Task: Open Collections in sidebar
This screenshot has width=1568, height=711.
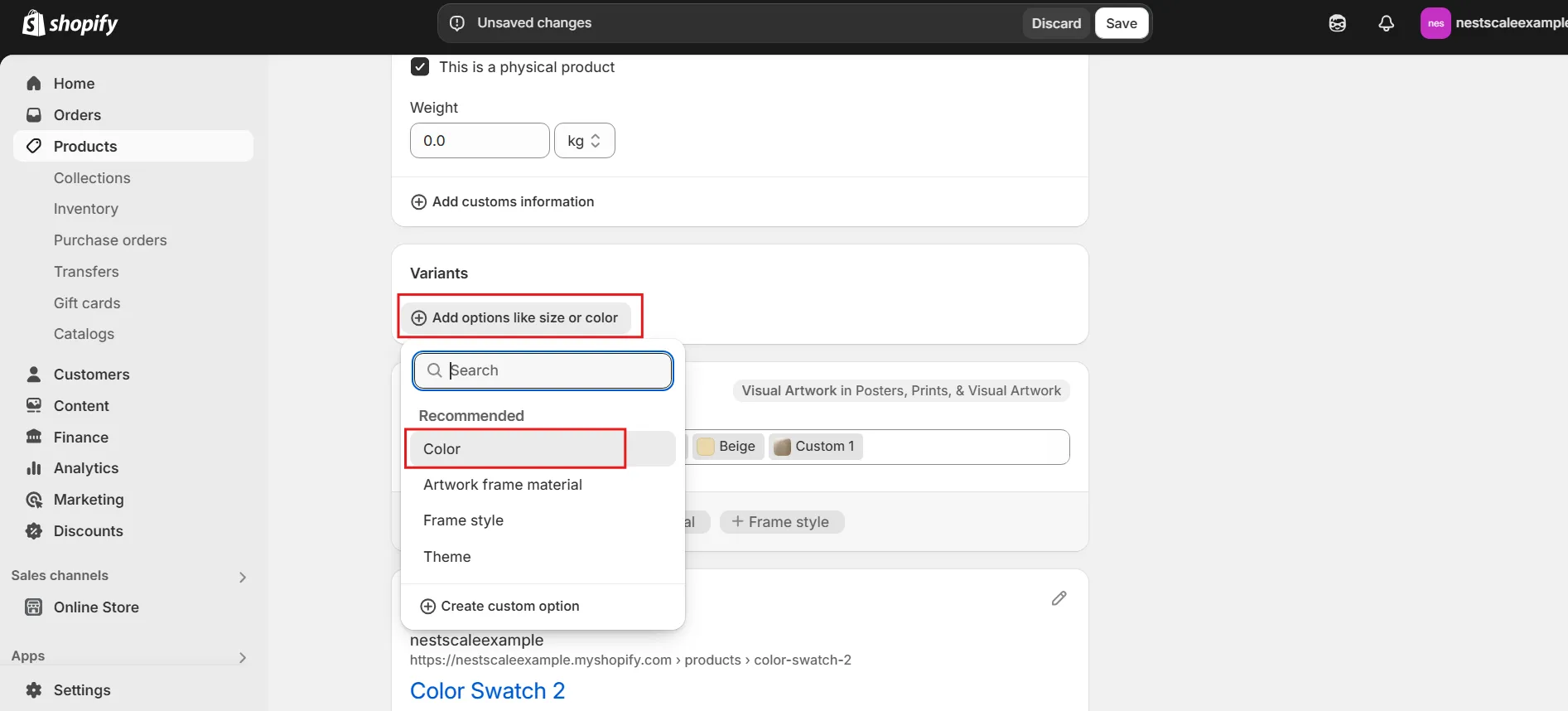Action: coord(92,178)
